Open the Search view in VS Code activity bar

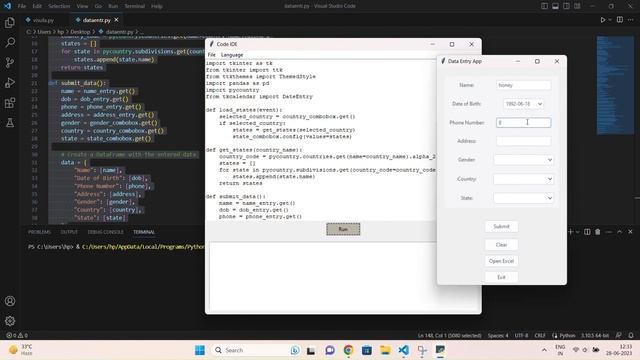pos(10,42)
